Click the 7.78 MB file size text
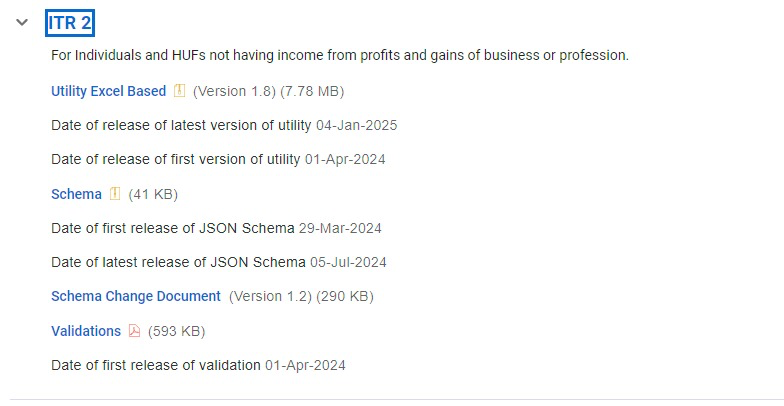The width and height of the screenshot is (784, 406). pyautogui.click(x=313, y=91)
